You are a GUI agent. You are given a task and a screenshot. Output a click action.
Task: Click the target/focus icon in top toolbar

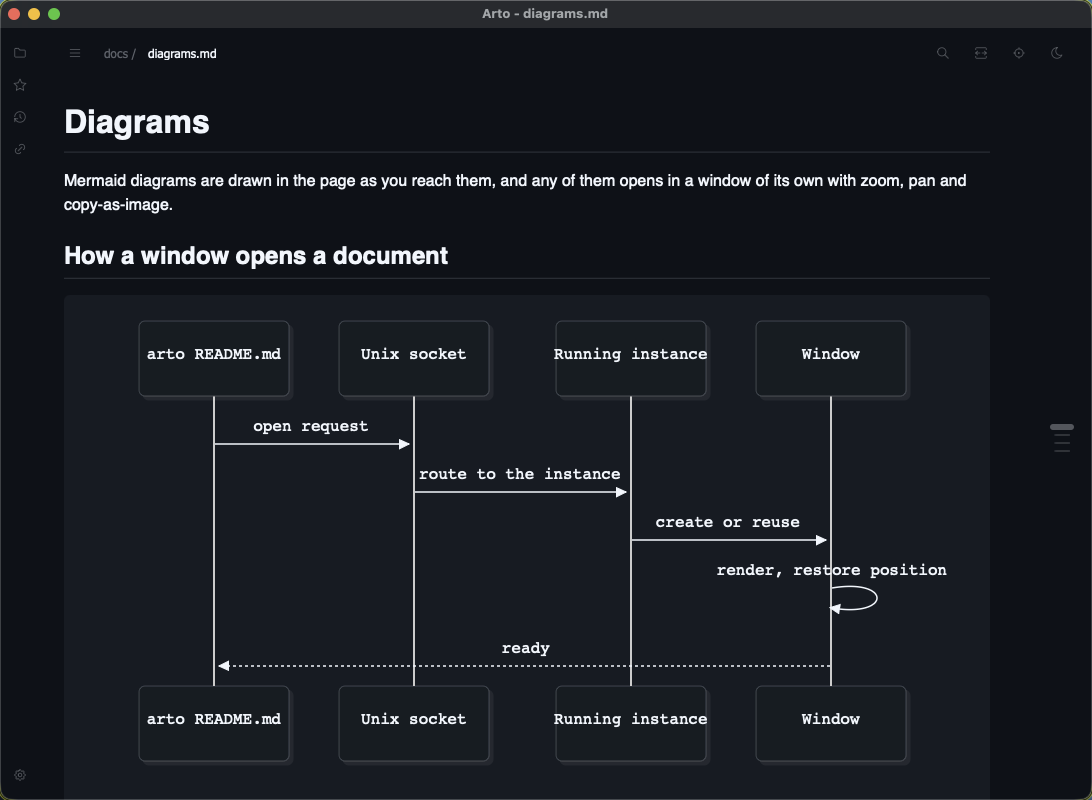(x=1019, y=53)
